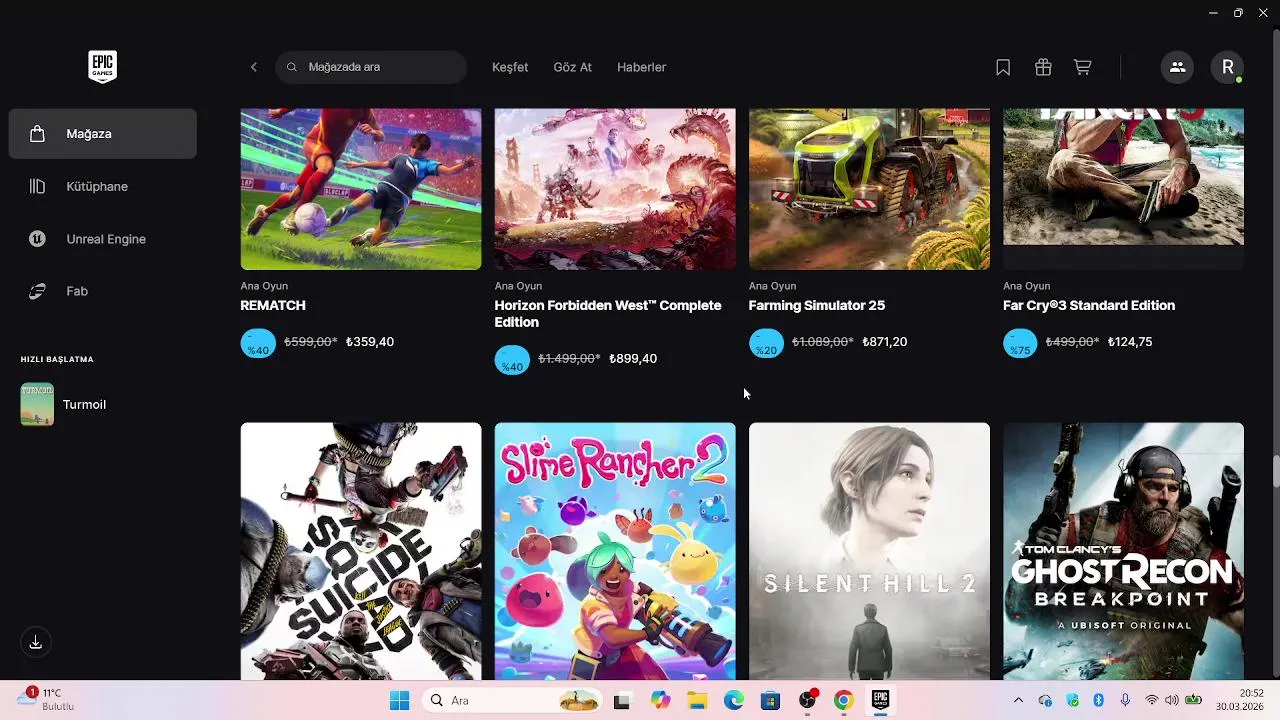The image size is (1280, 720).
Task: Open the Suicide Squad game card
Action: (x=361, y=551)
